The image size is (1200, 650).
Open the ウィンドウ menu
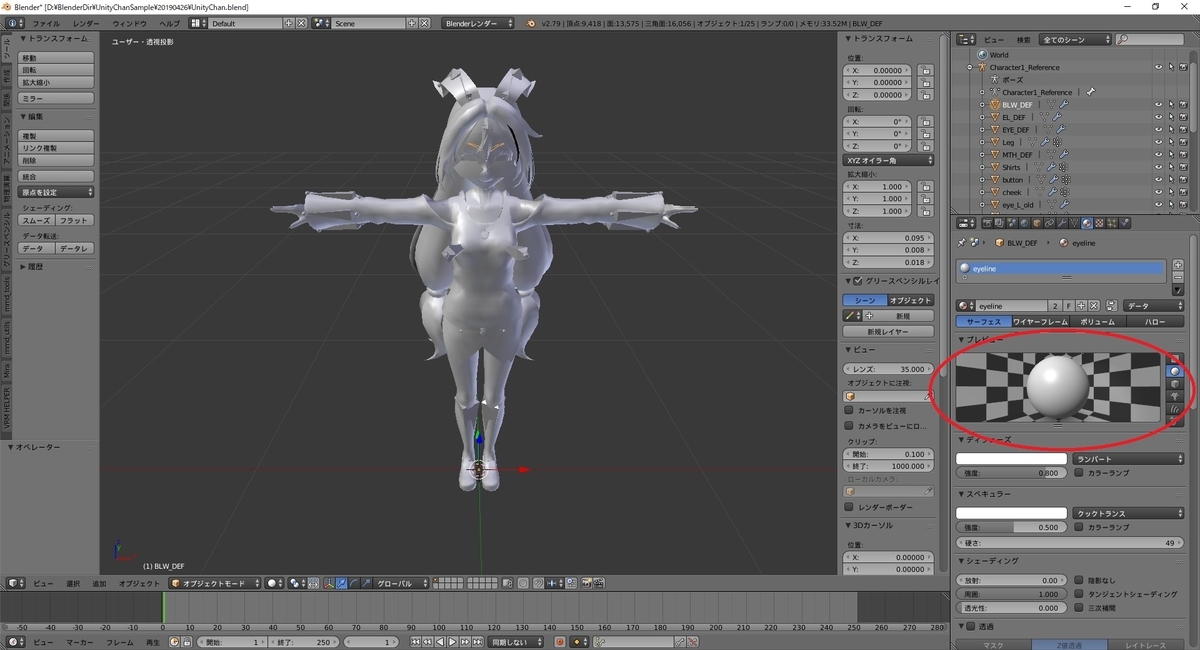[x=130, y=23]
